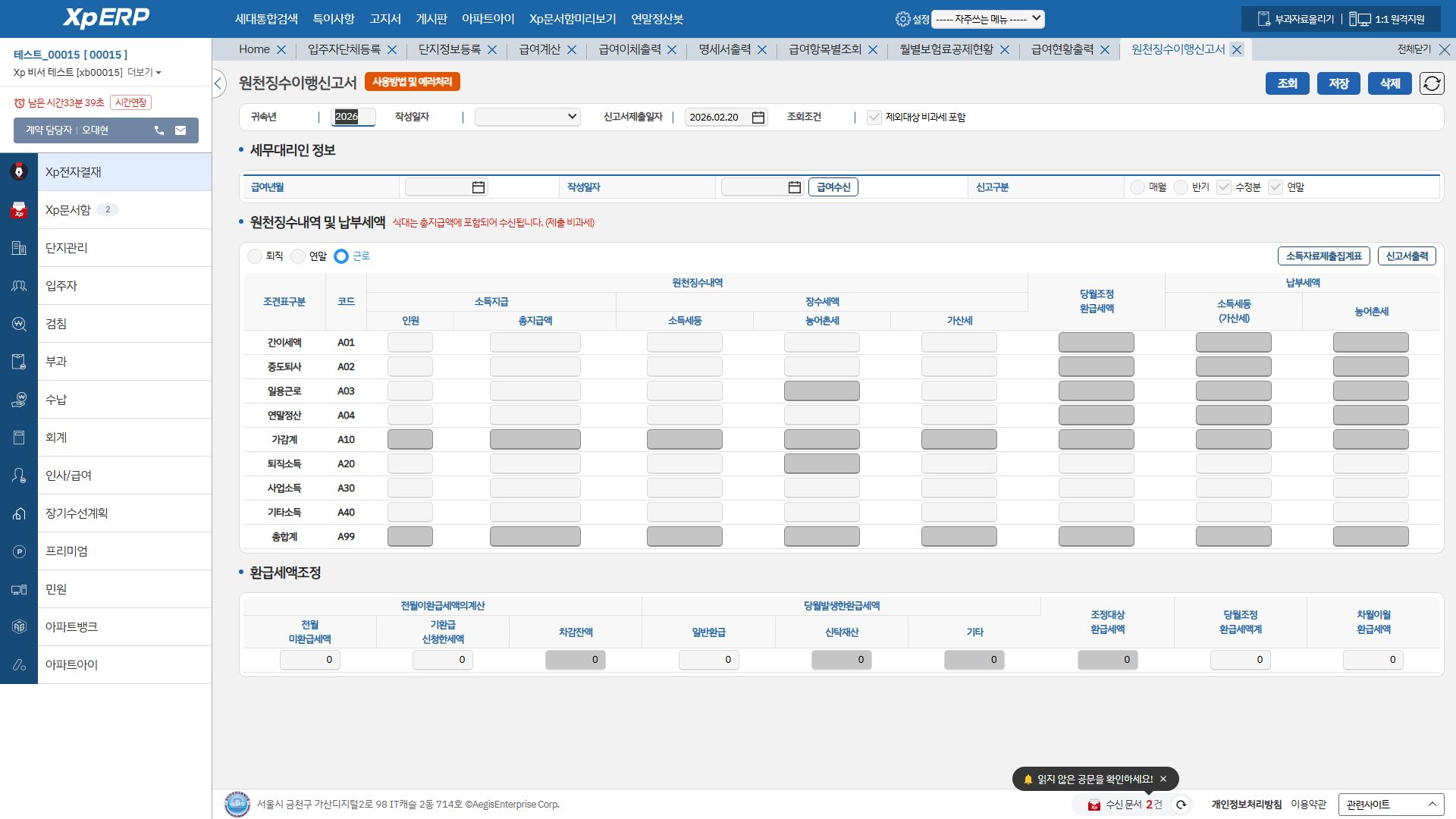Open the 자주쓰는 메뉴 dropdown
Screen dimensions: 1456x819
[987, 19]
